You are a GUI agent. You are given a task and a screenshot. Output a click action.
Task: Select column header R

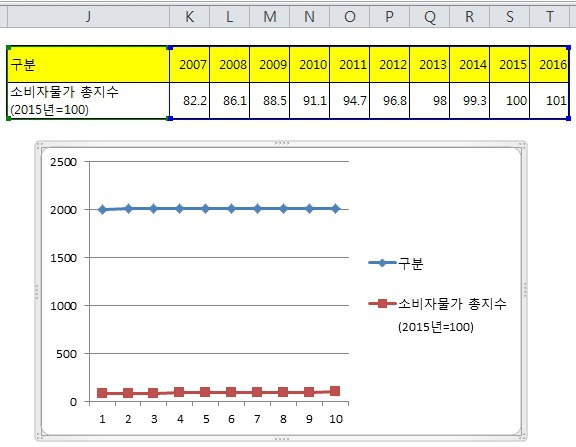pos(469,17)
